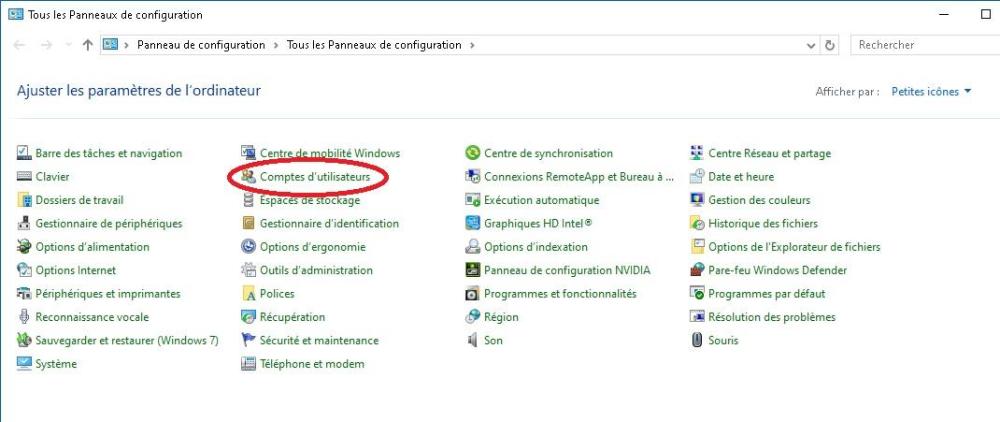Click the Dossiers de travail icon
This screenshot has height=422, width=1000.
(24, 200)
